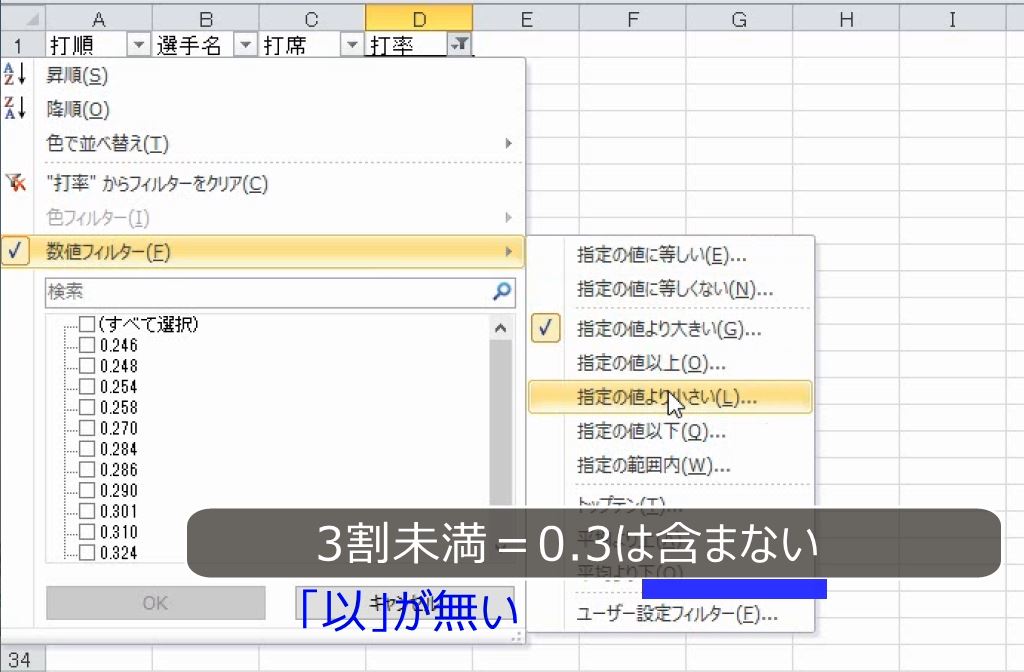Image resolution: width=1024 pixels, height=672 pixels.
Task: Click the 打順 header cell text
Action: pos(72,46)
